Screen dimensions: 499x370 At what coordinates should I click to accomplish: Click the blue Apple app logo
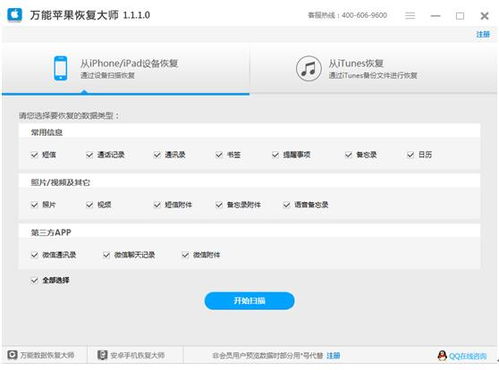click(14, 15)
